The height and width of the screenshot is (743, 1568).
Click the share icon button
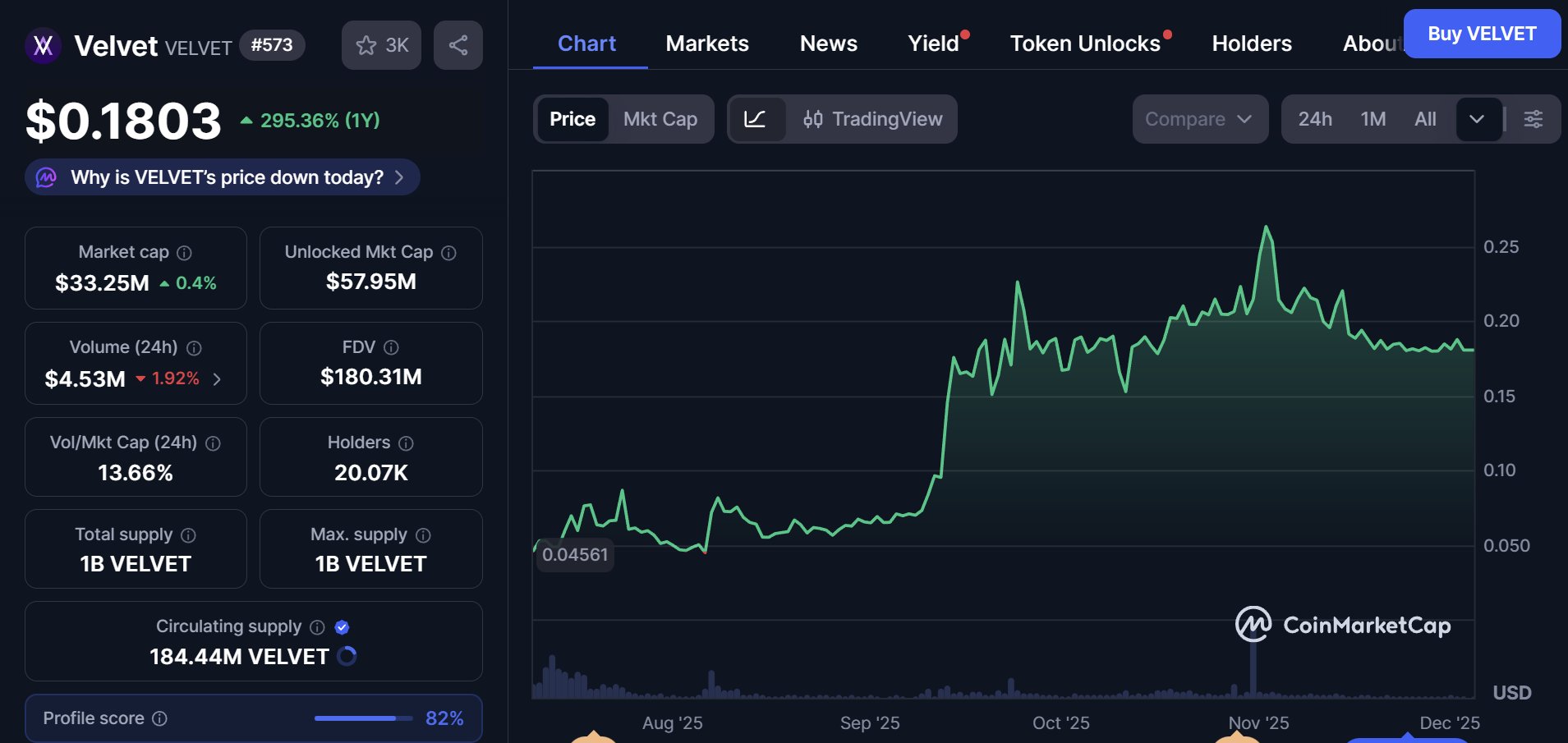tap(458, 45)
